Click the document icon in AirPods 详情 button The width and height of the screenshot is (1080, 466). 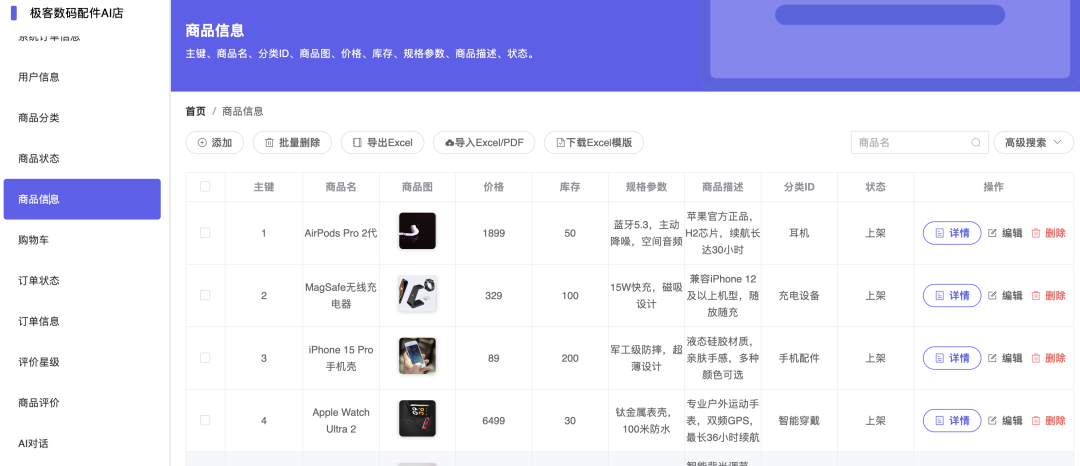tap(939, 233)
